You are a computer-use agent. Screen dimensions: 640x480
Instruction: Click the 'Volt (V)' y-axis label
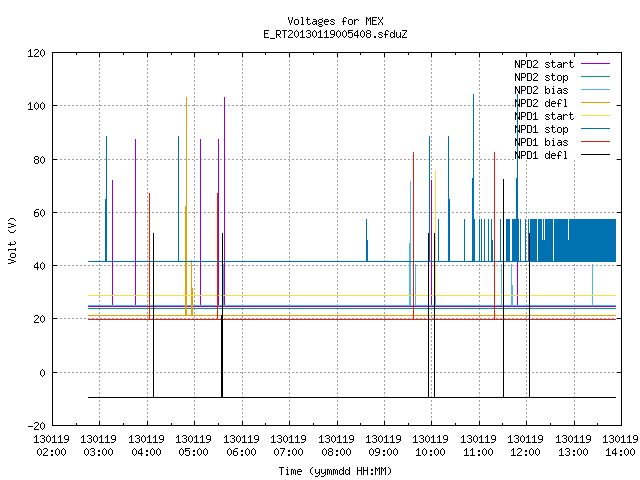[x=12, y=240]
